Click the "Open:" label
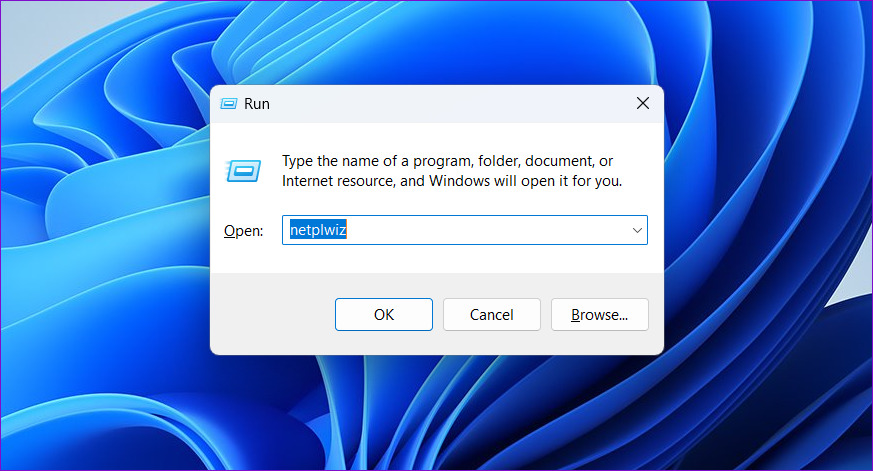The height and width of the screenshot is (471, 873). 243,231
